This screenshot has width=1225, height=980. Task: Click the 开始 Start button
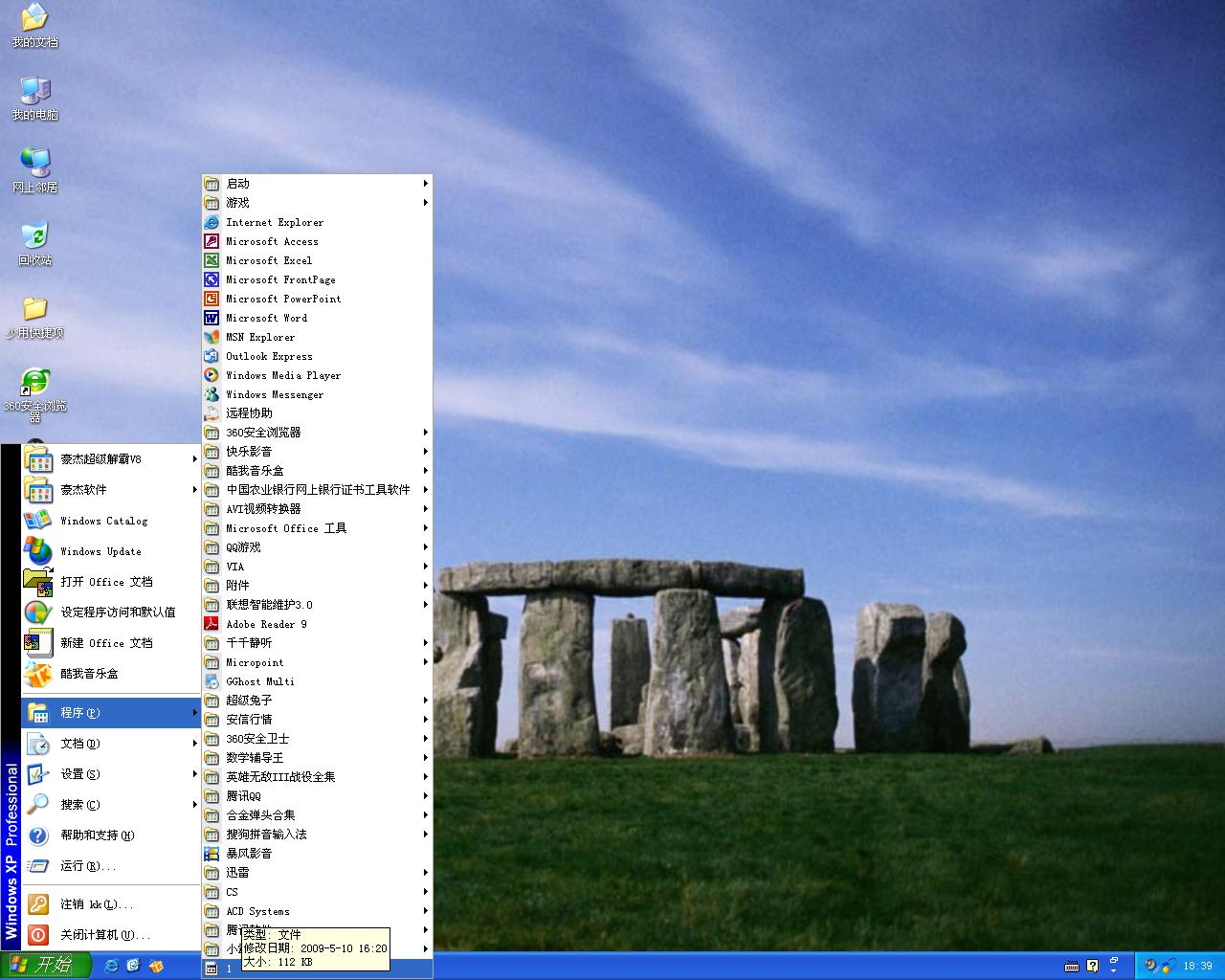46,966
